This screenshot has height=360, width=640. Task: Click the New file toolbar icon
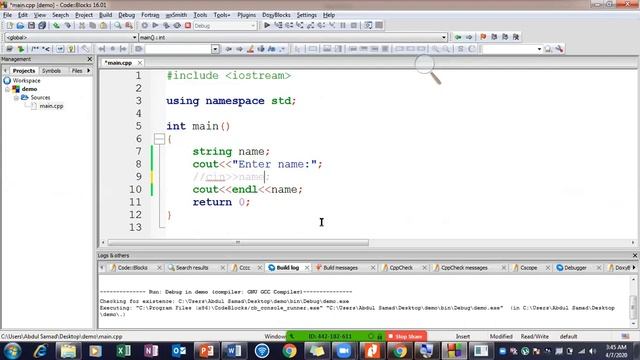coord(9,25)
